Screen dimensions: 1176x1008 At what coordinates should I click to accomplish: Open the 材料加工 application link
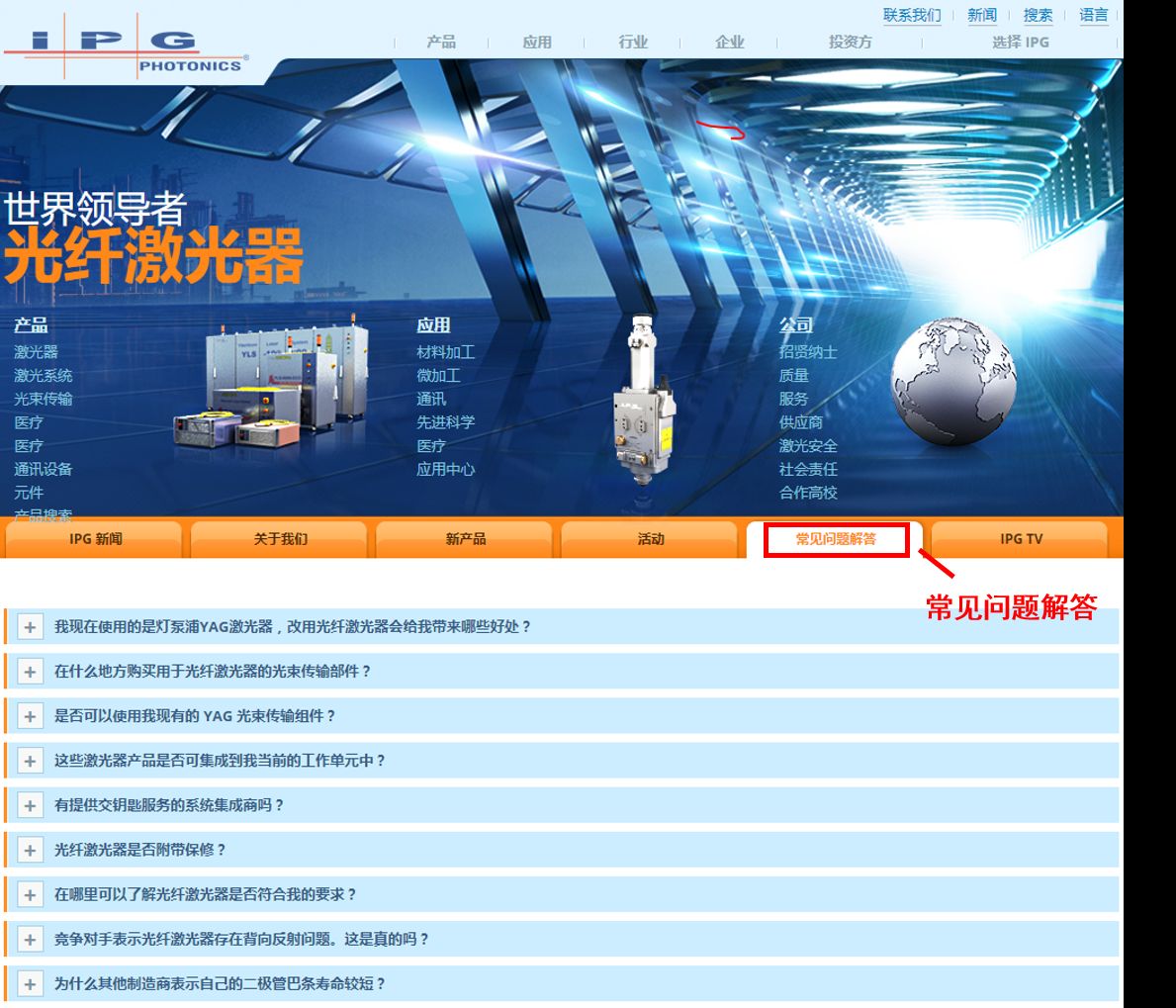pyautogui.click(x=445, y=352)
